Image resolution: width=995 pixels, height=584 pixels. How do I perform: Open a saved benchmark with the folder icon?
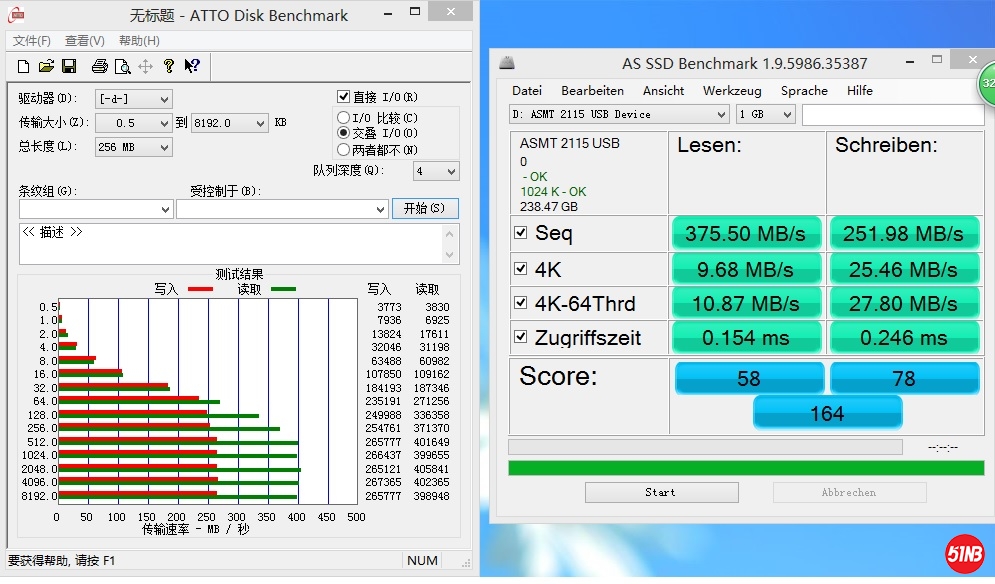coord(46,66)
